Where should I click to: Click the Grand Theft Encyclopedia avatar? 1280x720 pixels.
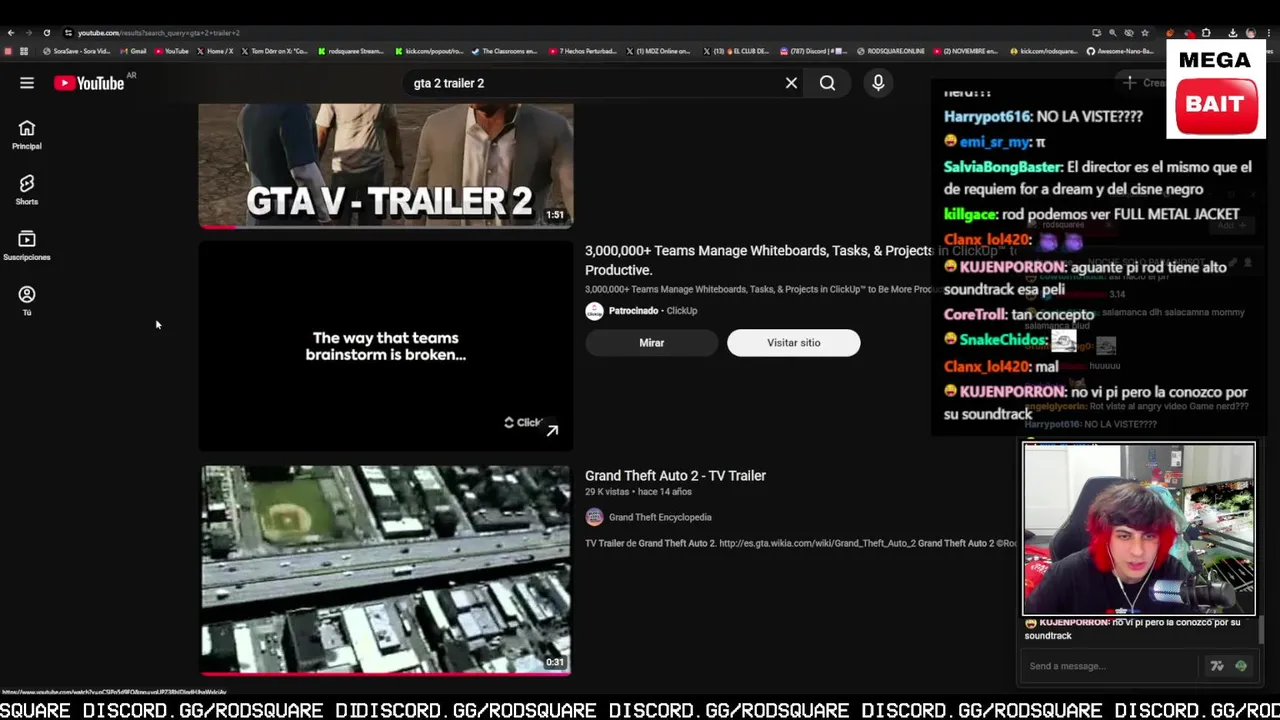pos(594,517)
